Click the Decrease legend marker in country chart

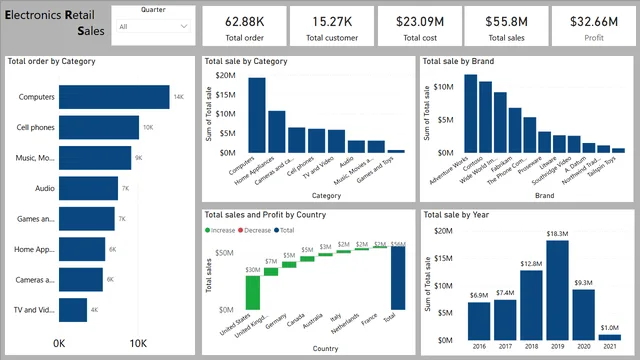[240, 230]
